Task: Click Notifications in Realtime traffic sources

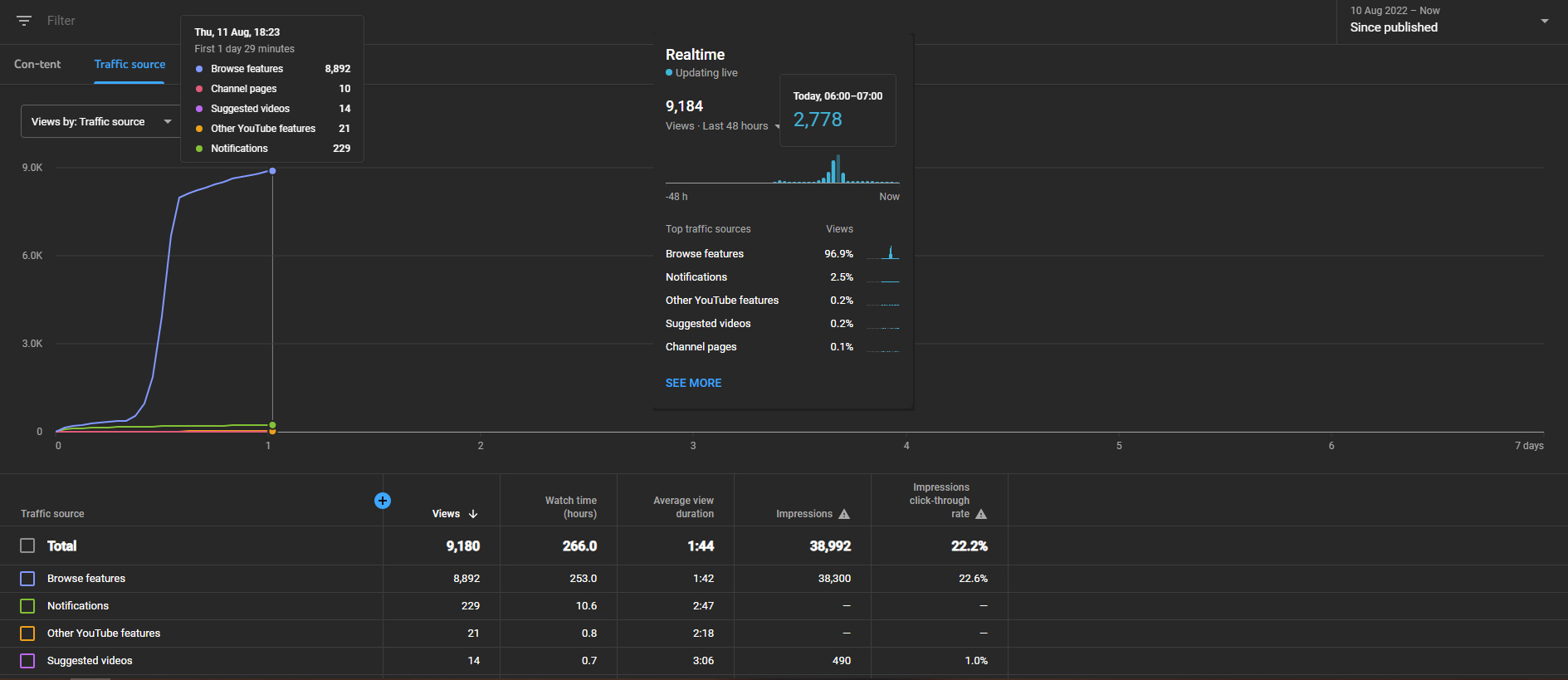Action: tap(696, 277)
